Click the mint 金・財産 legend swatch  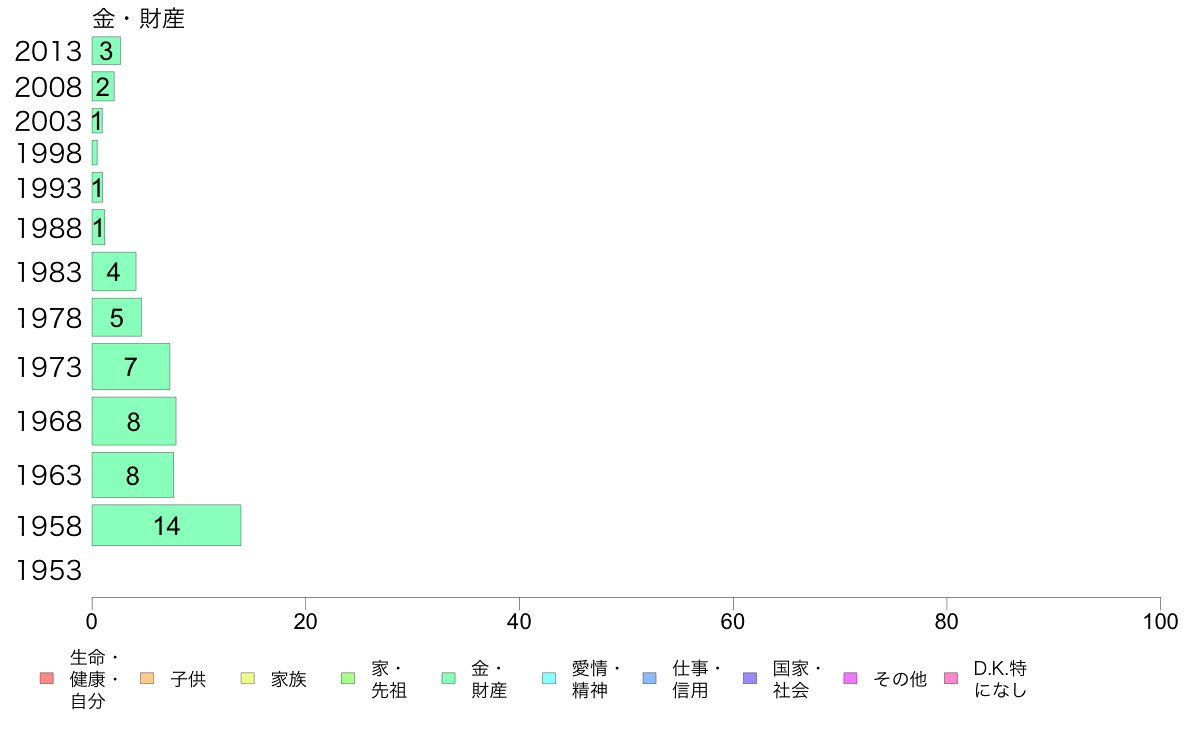(x=449, y=678)
